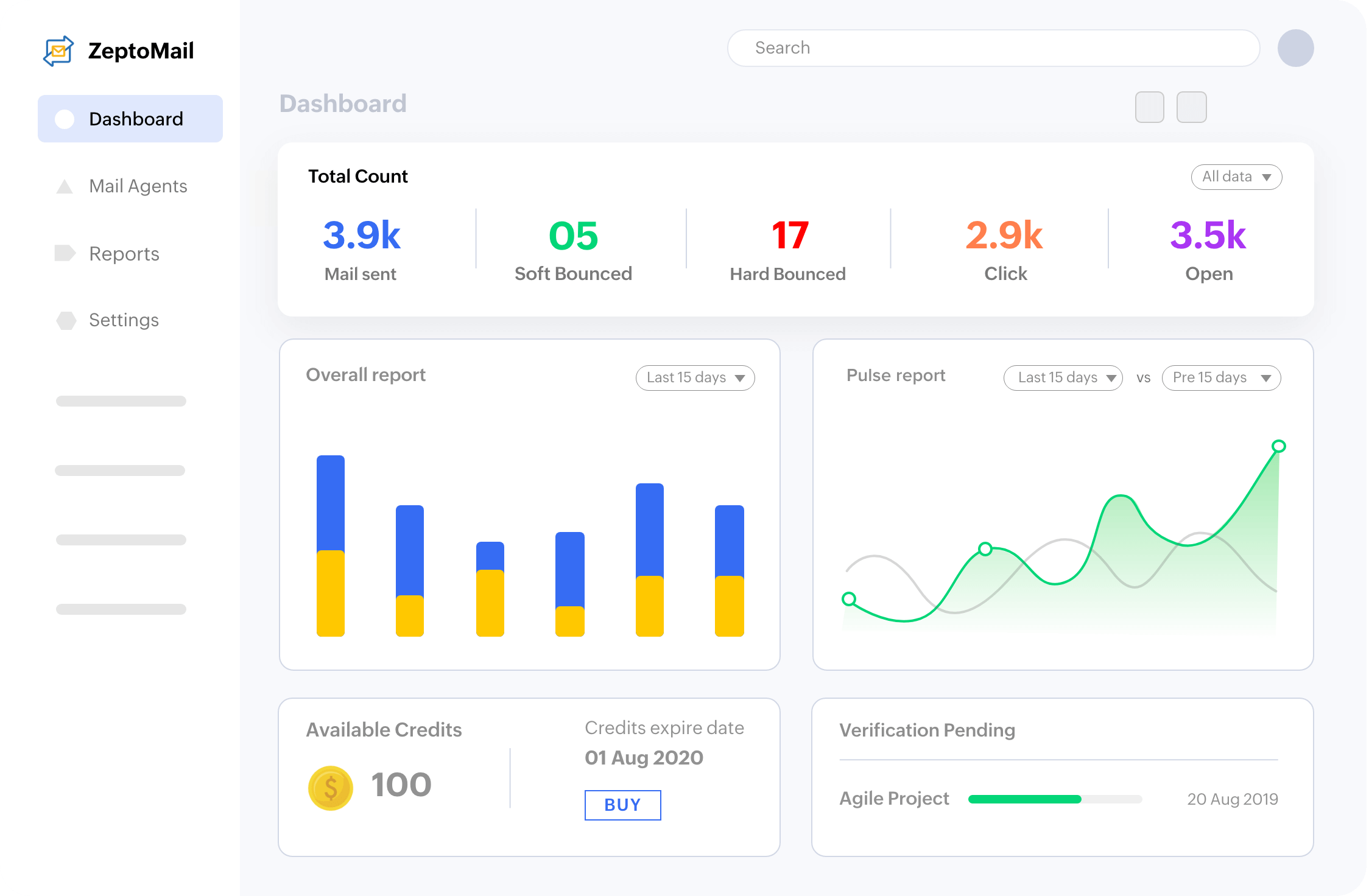The width and height of the screenshot is (1369, 896).
Task: Click the first square button near Dashboard heading
Action: [x=1149, y=107]
